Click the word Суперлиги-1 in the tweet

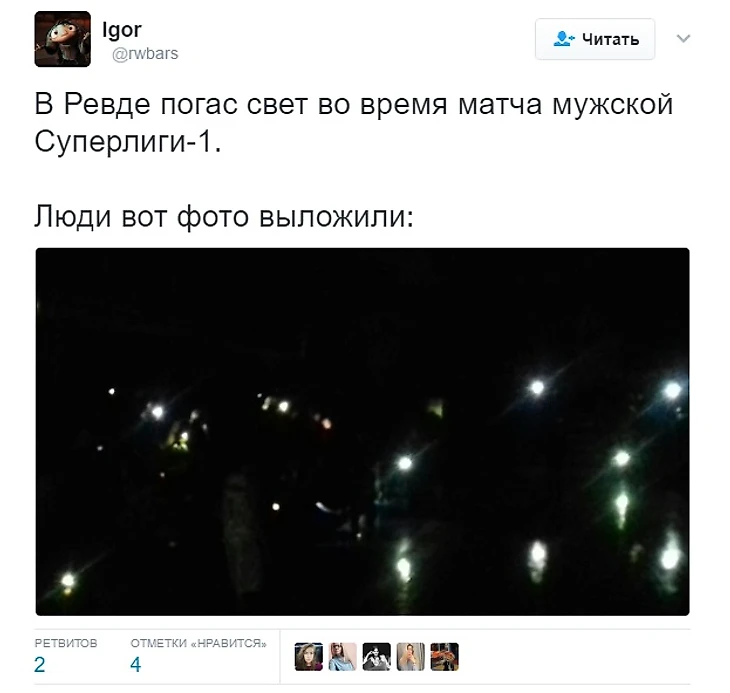[x=128, y=141]
